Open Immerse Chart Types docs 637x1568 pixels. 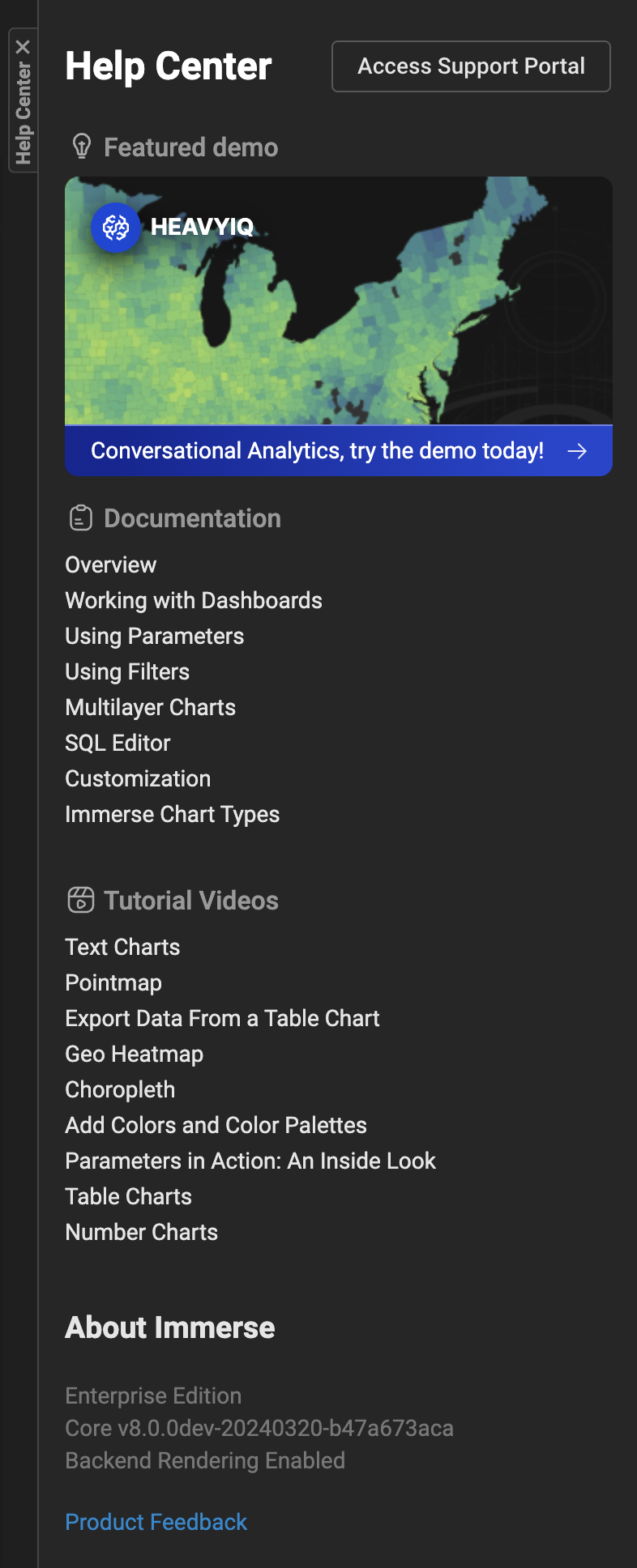173,814
